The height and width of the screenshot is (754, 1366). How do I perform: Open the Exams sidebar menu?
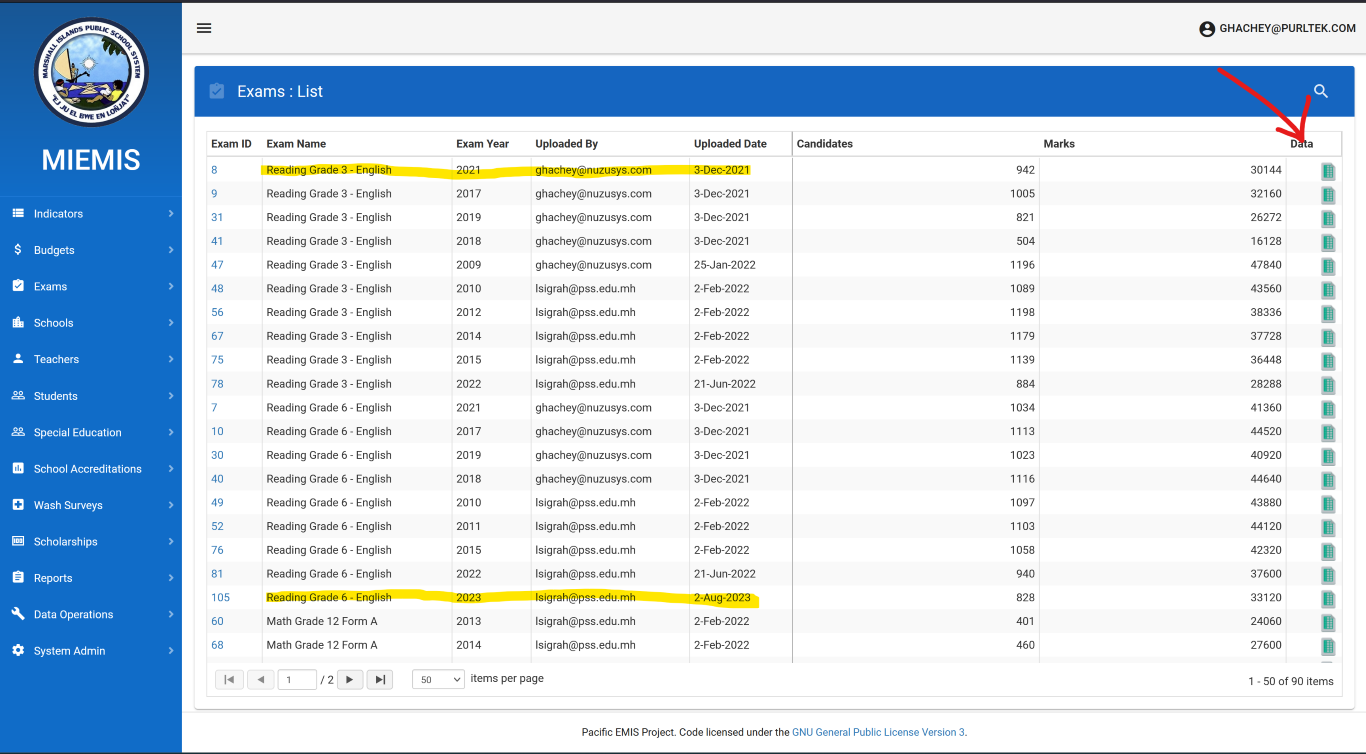[91, 287]
